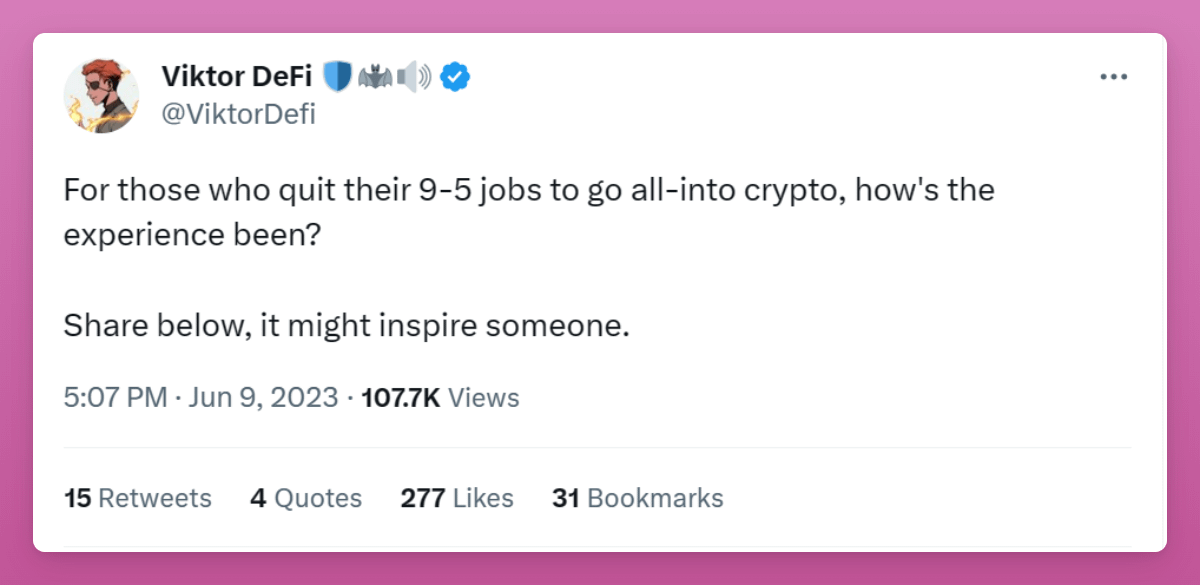Click the speaker emoji beside the name
The width and height of the screenshot is (1200, 585).
pyautogui.click(x=412, y=77)
